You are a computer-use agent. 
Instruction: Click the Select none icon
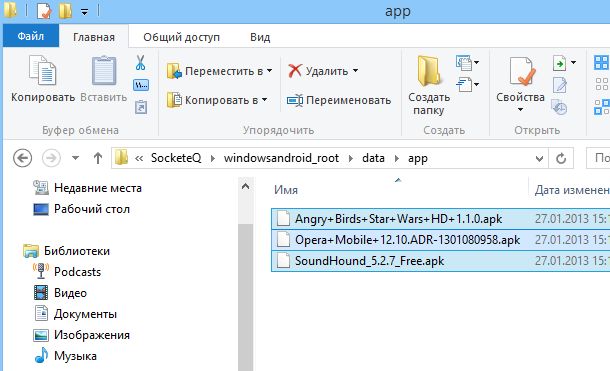click(601, 84)
